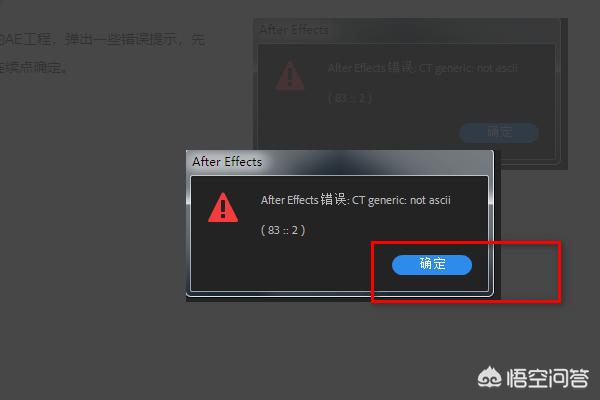Click the background dialog's dark content panel
Viewport: 600px width, 400px height.
[x=407, y=102]
